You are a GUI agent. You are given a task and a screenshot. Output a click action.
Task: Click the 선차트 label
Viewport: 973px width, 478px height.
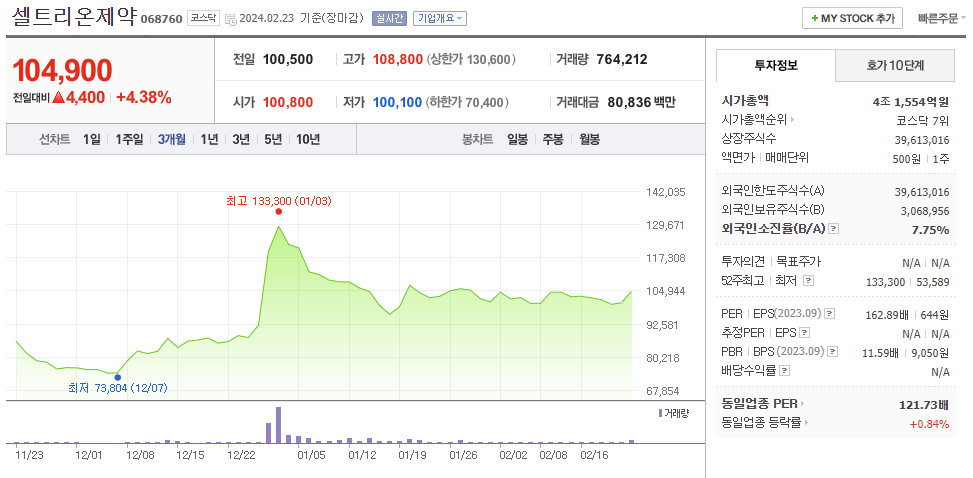[x=55, y=140]
